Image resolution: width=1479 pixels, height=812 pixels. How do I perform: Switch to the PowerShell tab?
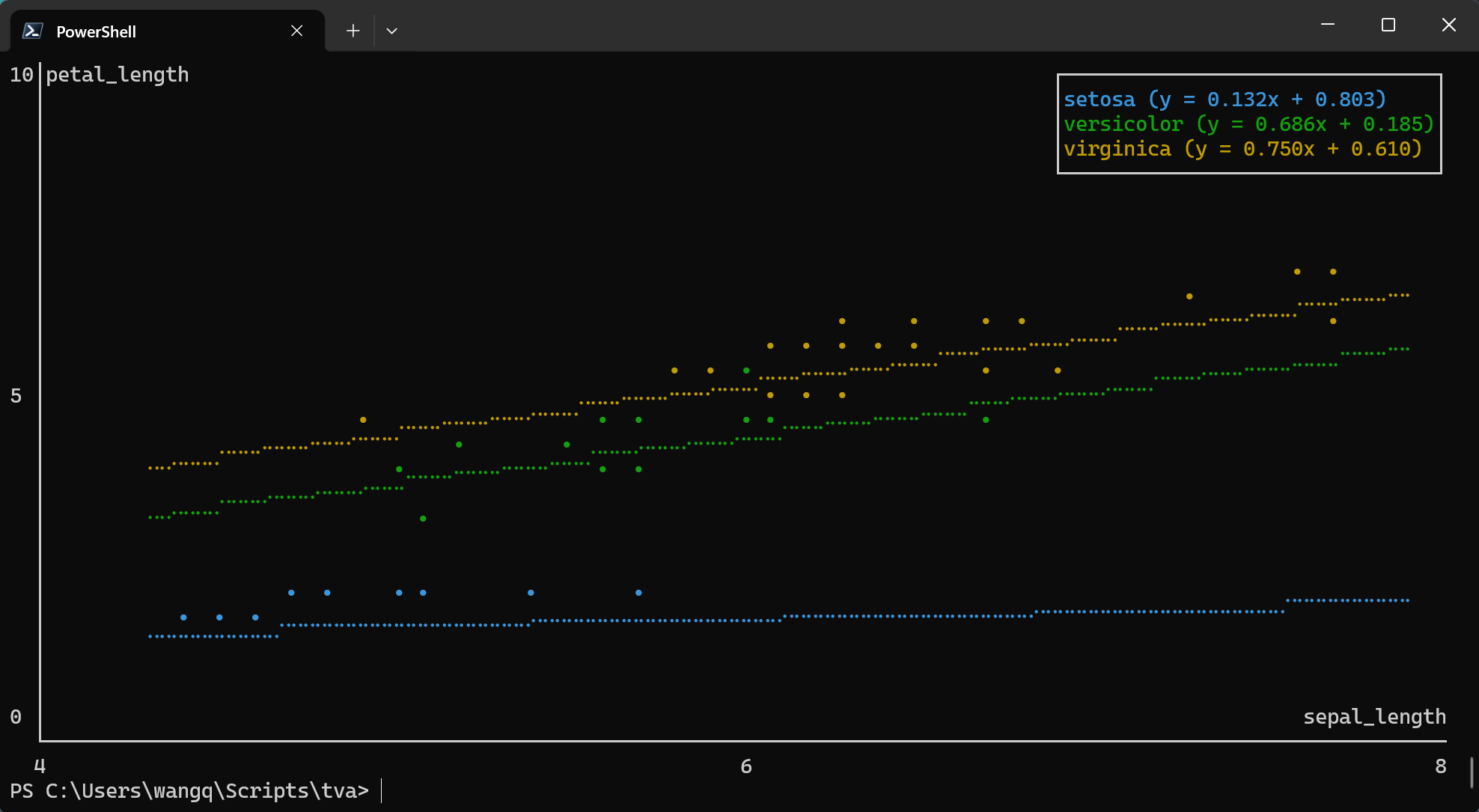click(96, 31)
